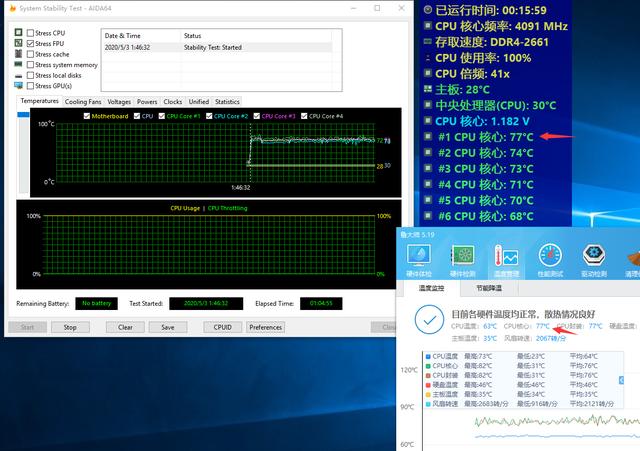Click the Test Started time field
640x451 pixels.
[x=206, y=303]
